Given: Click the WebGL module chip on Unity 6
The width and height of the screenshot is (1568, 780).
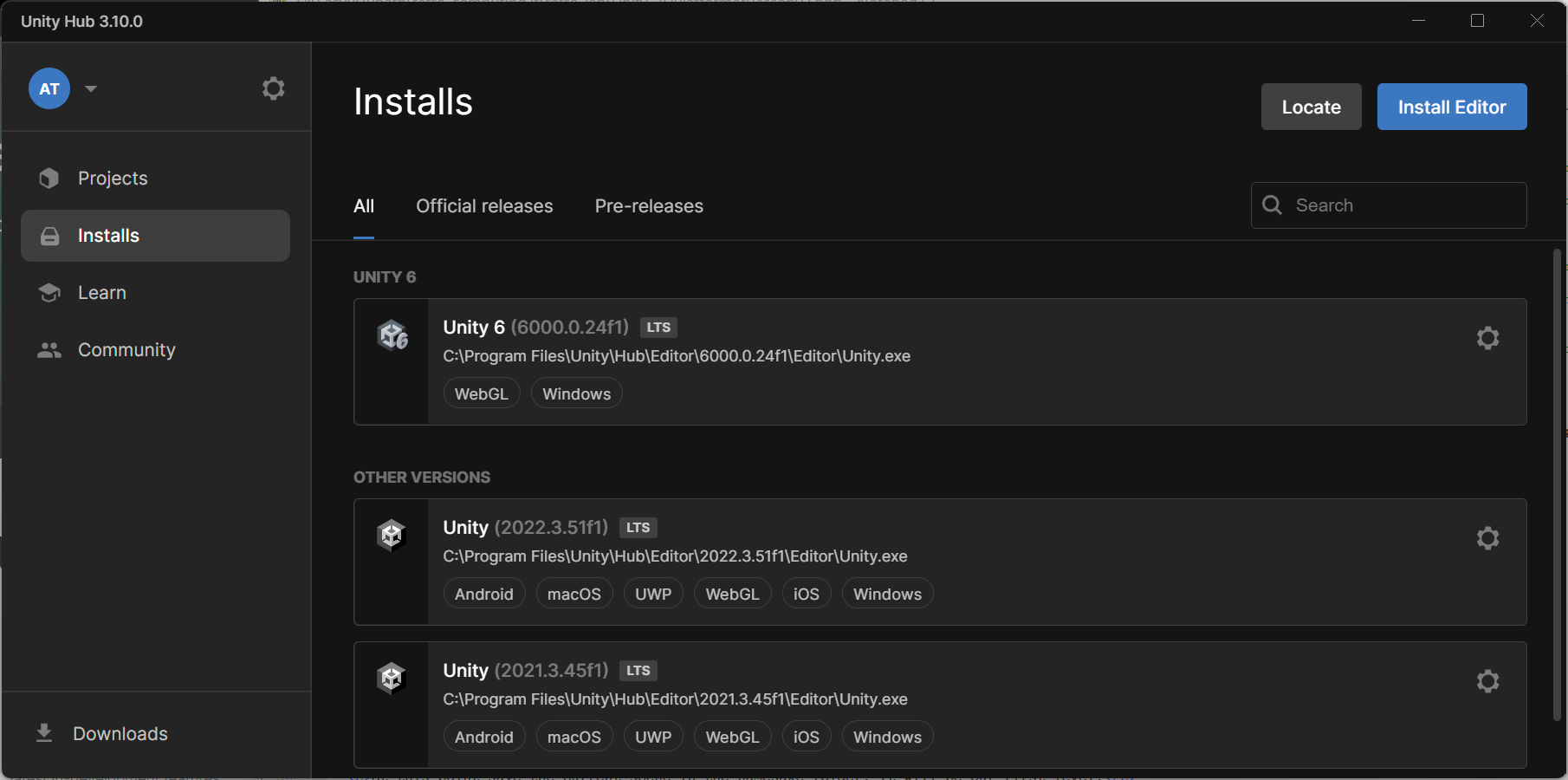Looking at the screenshot, I should (481, 393).
